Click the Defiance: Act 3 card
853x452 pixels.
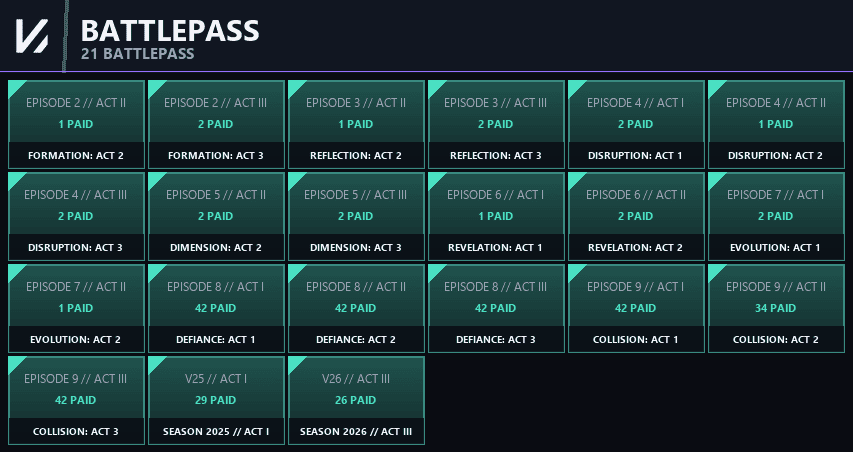tap(496, 308)
